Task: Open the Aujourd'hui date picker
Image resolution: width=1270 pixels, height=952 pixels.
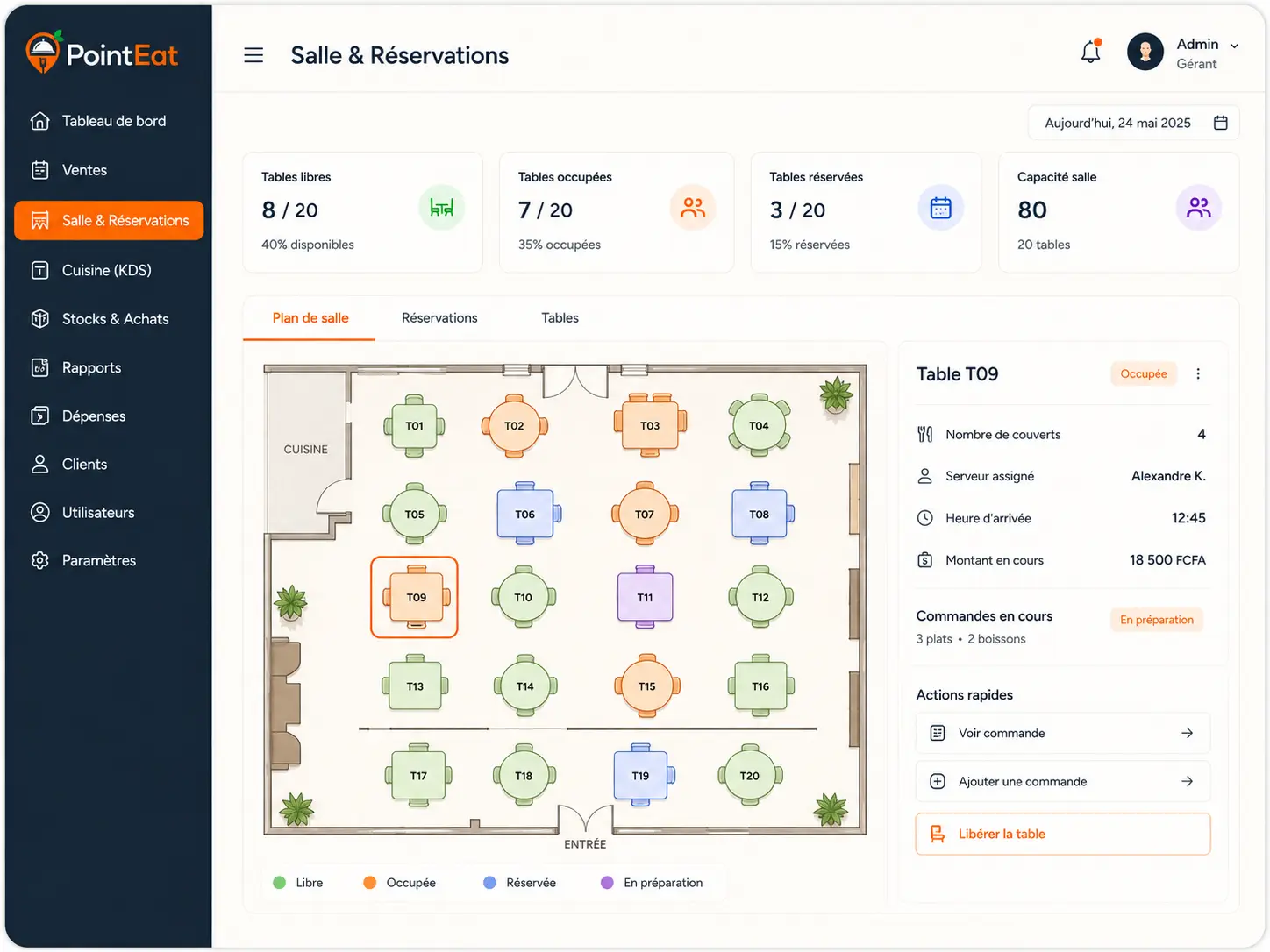Action: click(x=1133, y=123)
